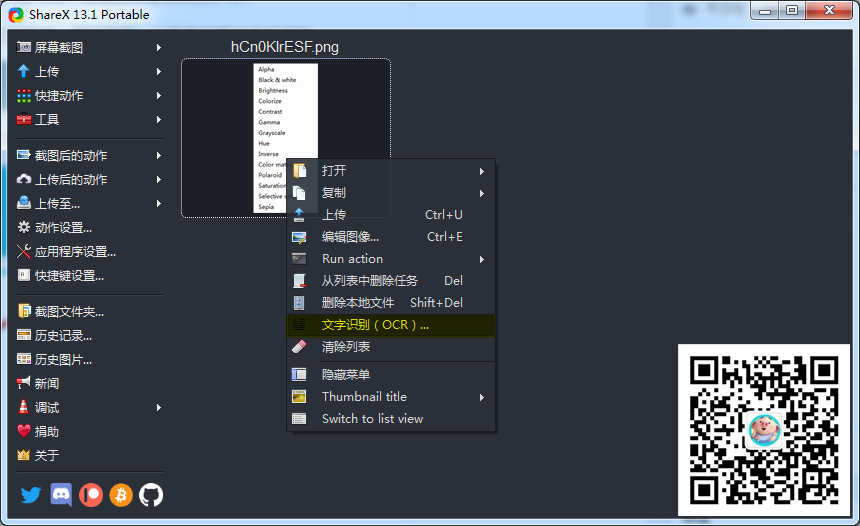
Task: Expand the Run action submenu arrow
Action: pyautogui.click(x=482, y=259)
